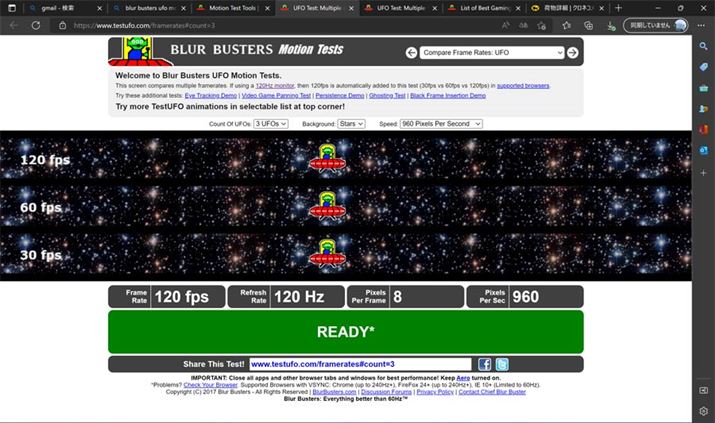Open the Compare Frame Rates: UFO dropdown
Viewport: 715px width, 423px height.
[492, 53]
